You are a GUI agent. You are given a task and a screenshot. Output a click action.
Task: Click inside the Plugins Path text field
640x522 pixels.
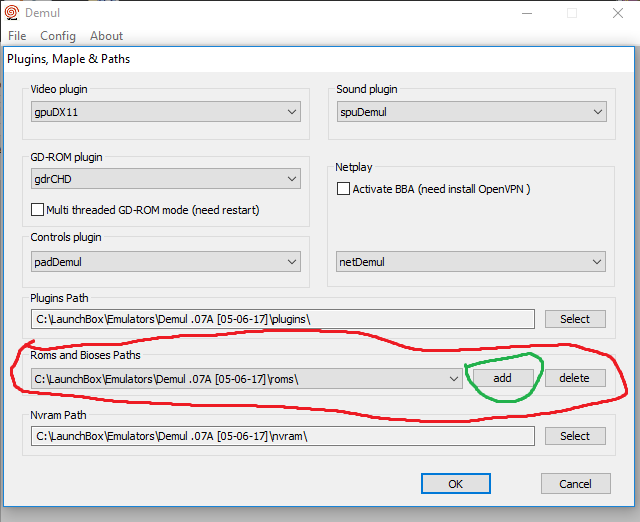pos(283,319)
